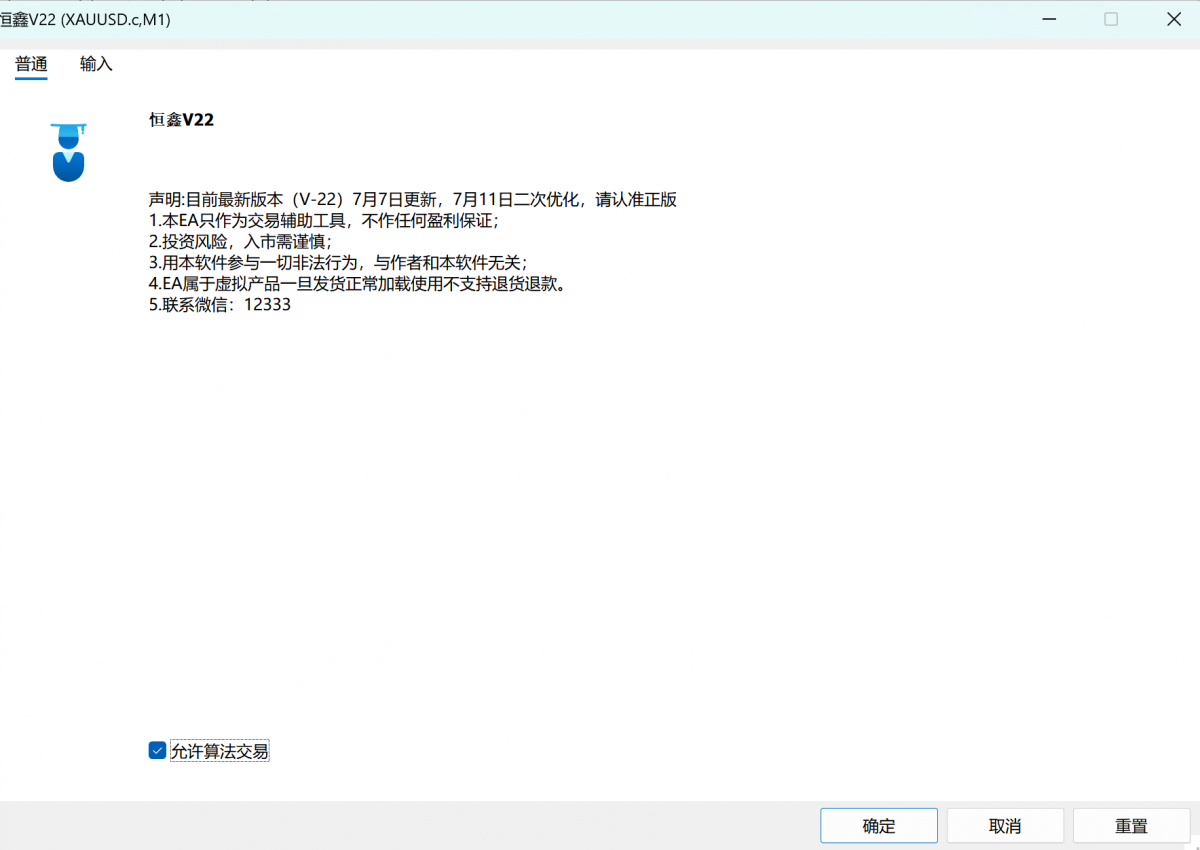Click the window title 恒鑫V22 (XAUUSD.c,M1)
This screenshot has width=1200, height=850.
pyautogui.click(x=86, y=19)
